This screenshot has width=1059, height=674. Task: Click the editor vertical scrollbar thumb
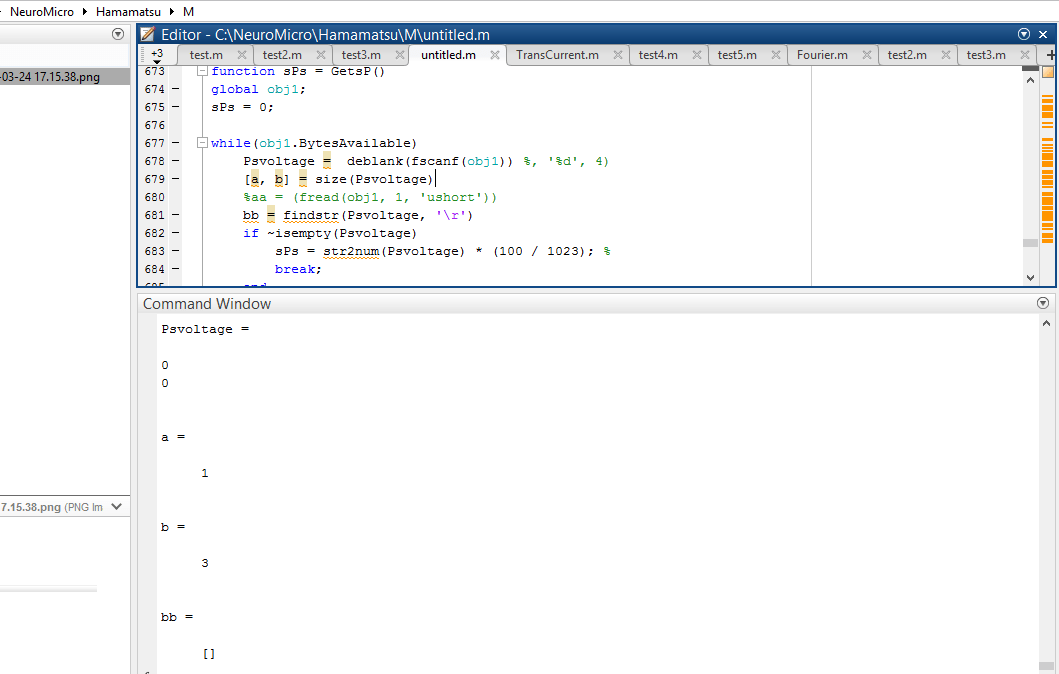tap(1030, 243)
